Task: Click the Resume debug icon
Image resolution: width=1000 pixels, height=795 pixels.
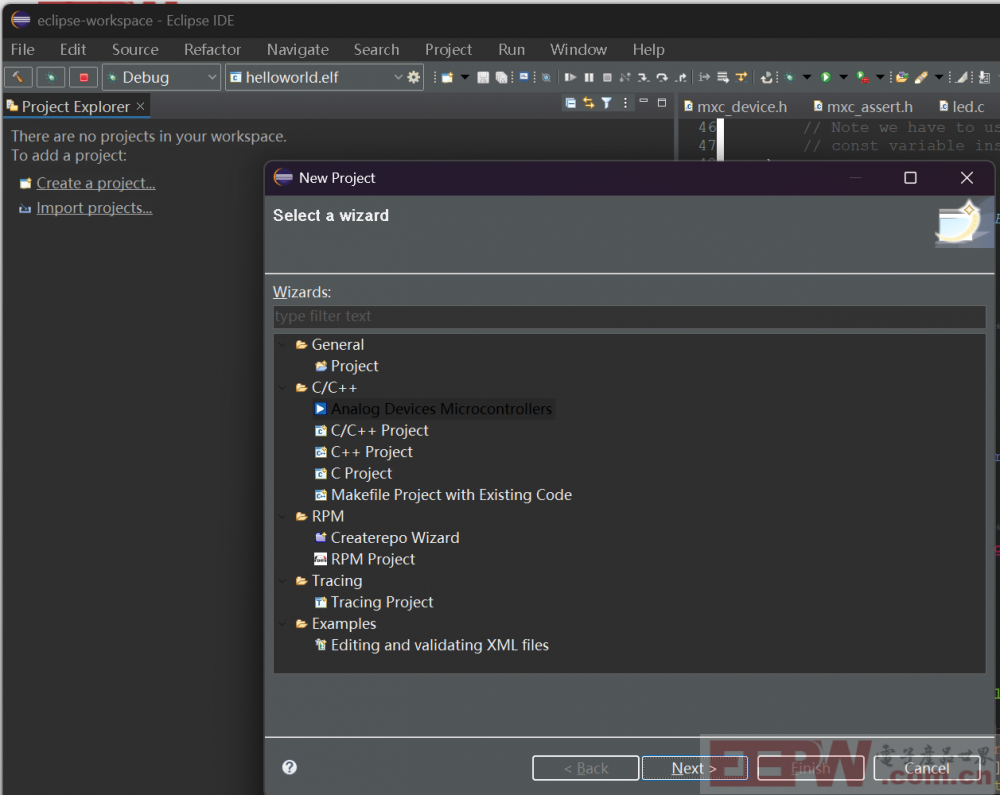Action: point(571,77)
